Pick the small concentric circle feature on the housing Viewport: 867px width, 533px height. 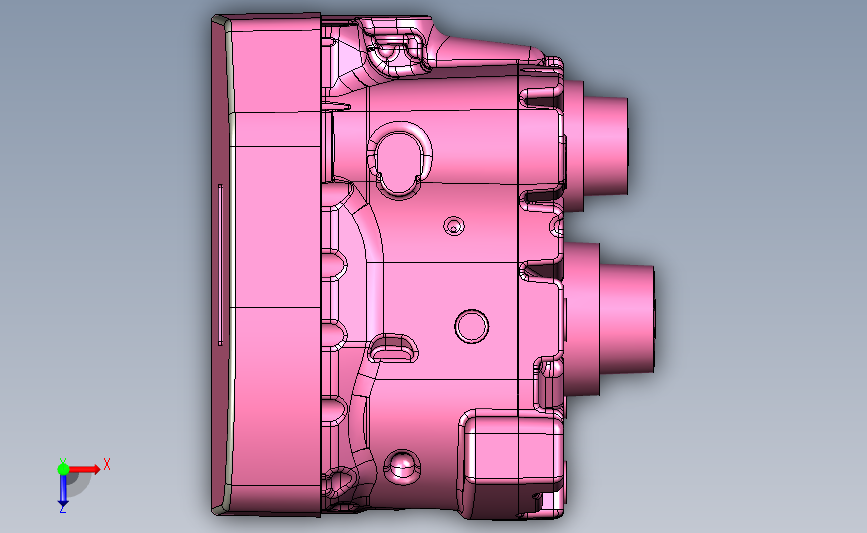click(454, 226)
